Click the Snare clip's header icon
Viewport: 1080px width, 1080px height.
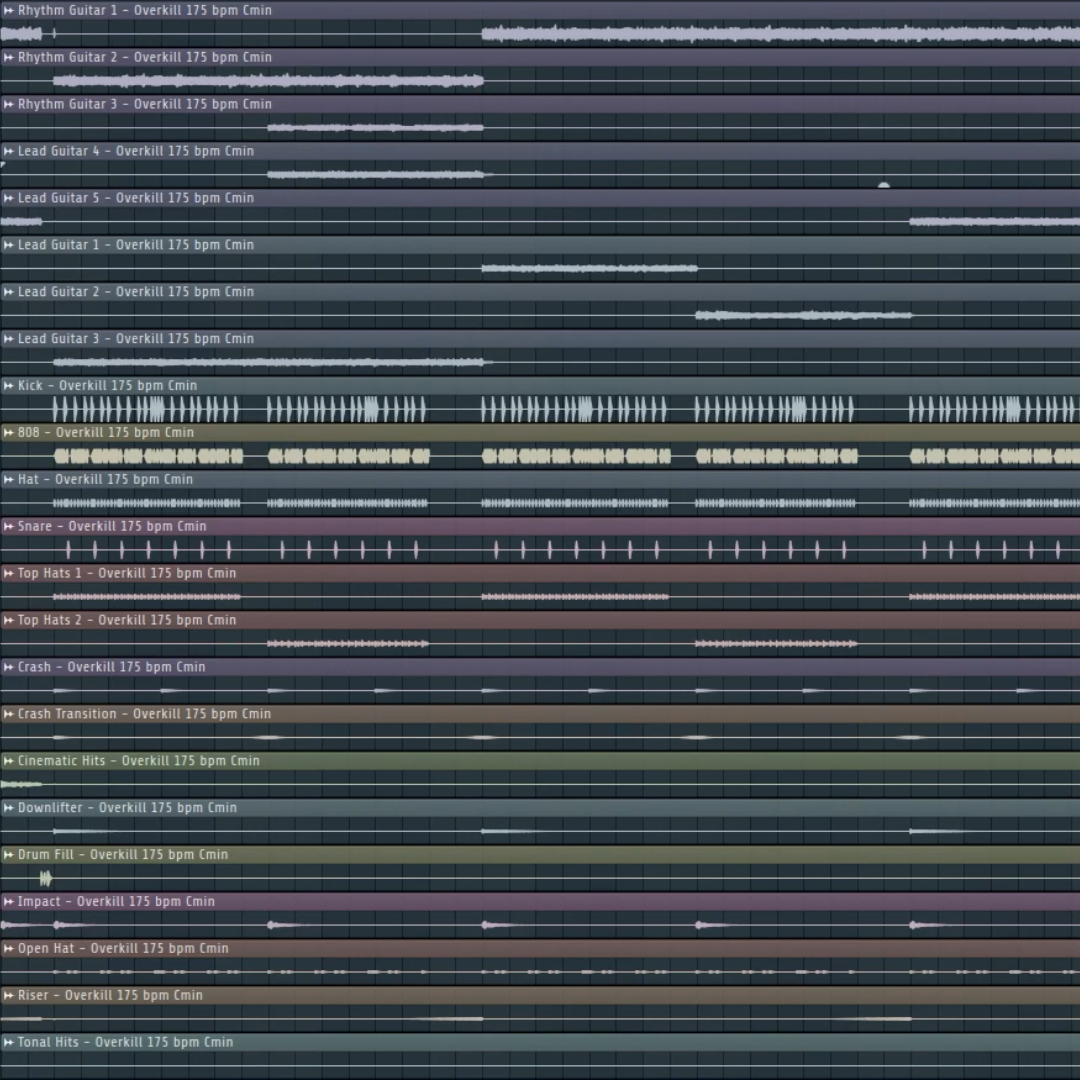coord(9,526)
